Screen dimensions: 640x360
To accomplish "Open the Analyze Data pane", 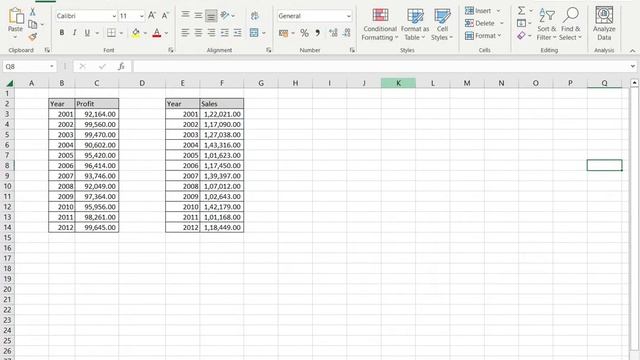I will click(x=604, y=23).
